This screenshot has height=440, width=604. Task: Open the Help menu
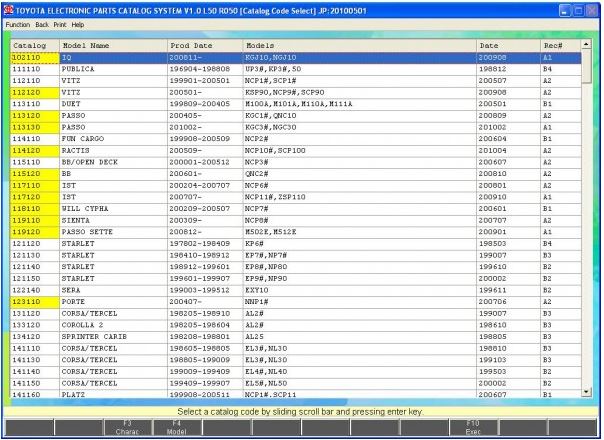[x=78, y=25]
